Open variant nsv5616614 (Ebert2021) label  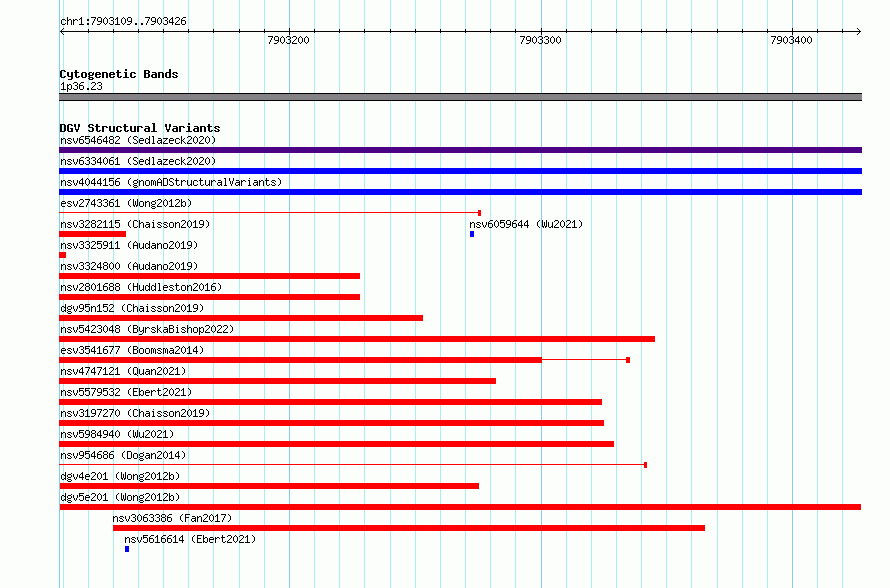[190, 539]
